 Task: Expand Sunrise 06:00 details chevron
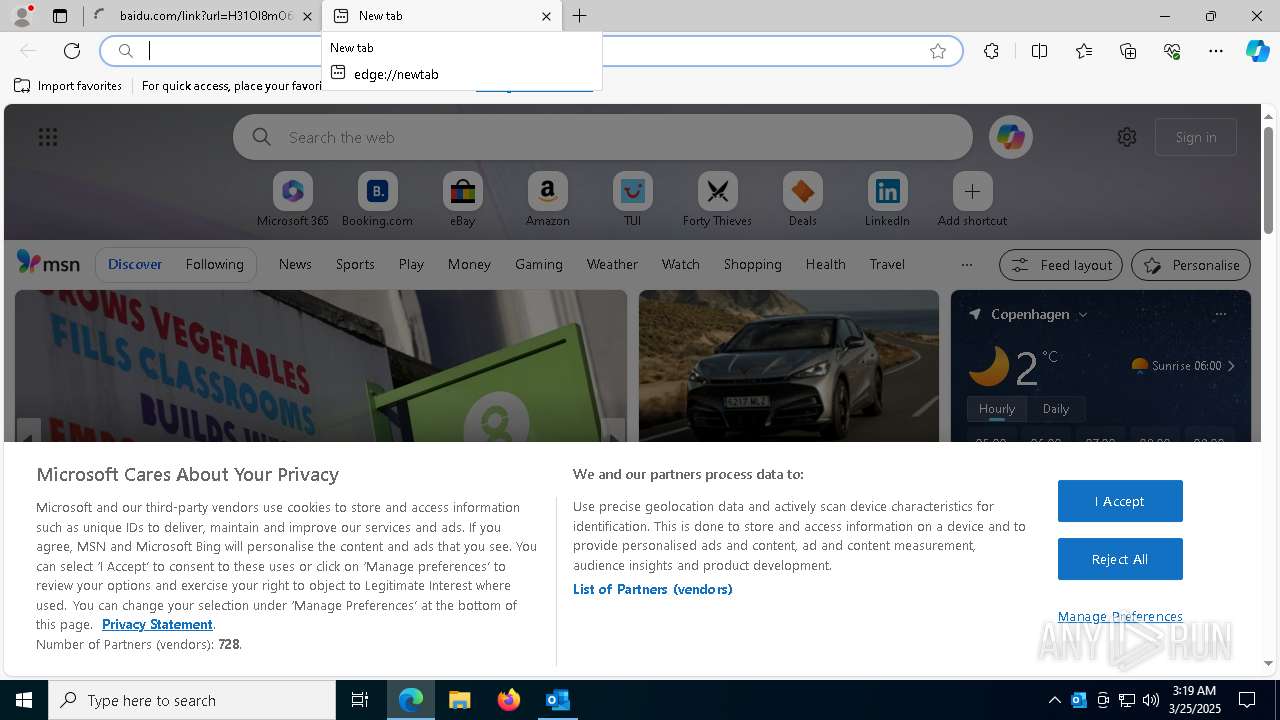(x=1231, y=366)
